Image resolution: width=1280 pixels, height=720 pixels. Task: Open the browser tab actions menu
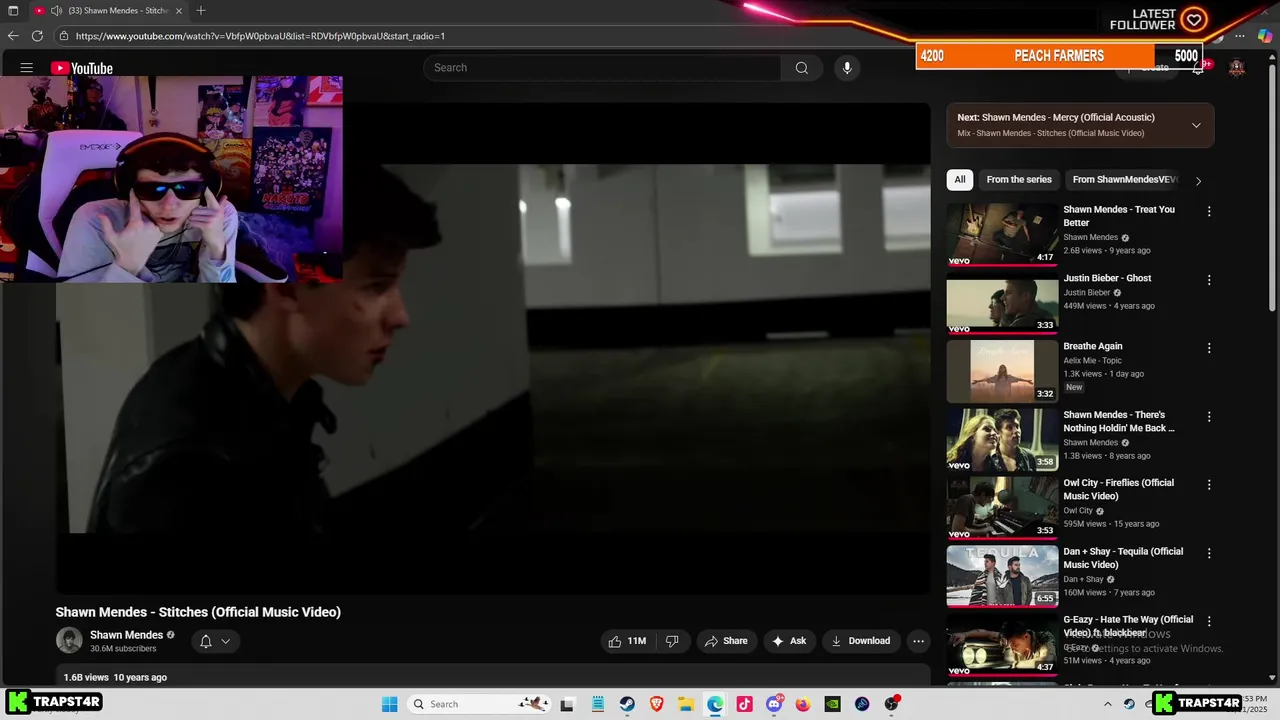[x=13, y=11]
